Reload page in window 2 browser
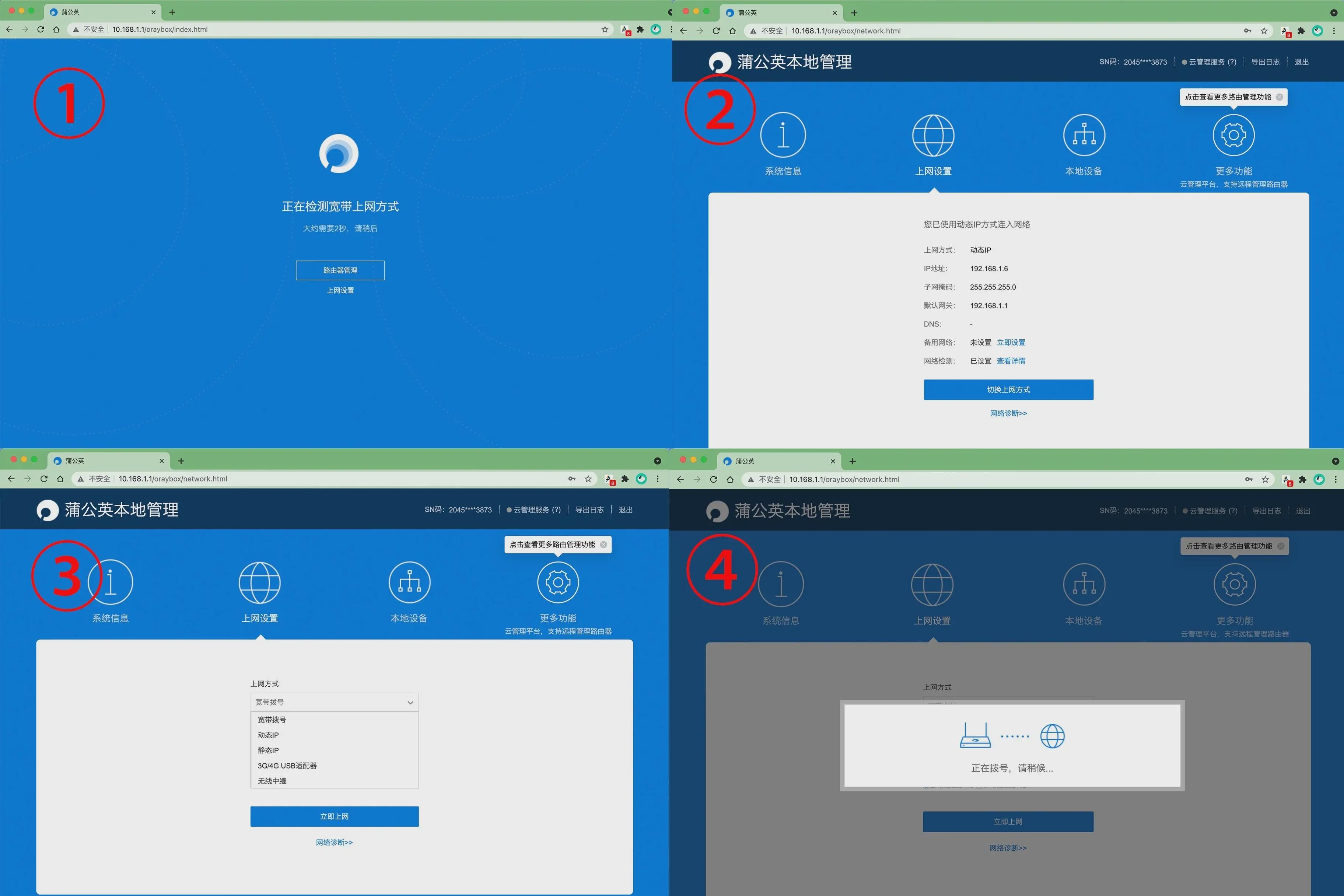 pos(716,31)
